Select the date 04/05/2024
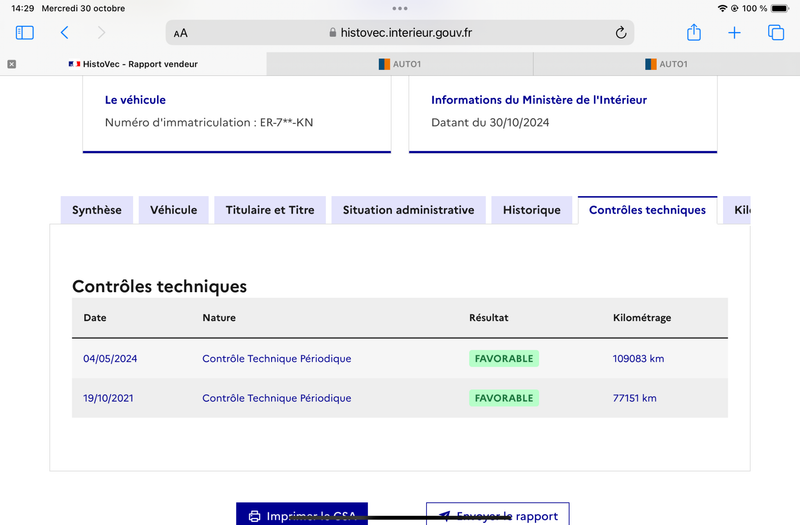Image resolution: width=800 pixels, height=525 pixels. pyautogui.click(x=110, y=359)
